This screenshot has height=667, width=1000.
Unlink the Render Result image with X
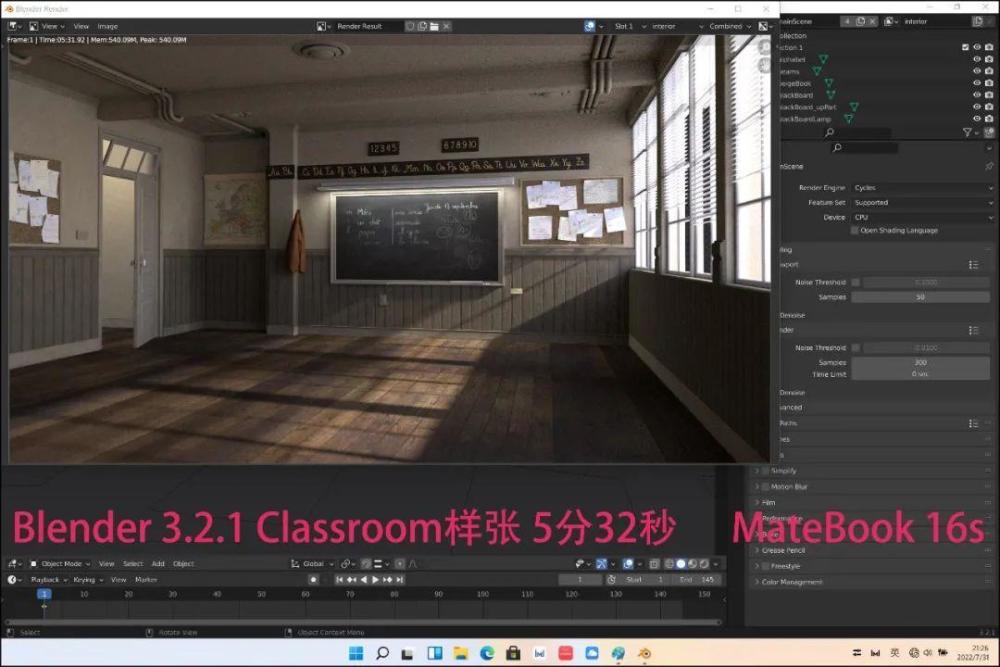[x=446, y=26]
